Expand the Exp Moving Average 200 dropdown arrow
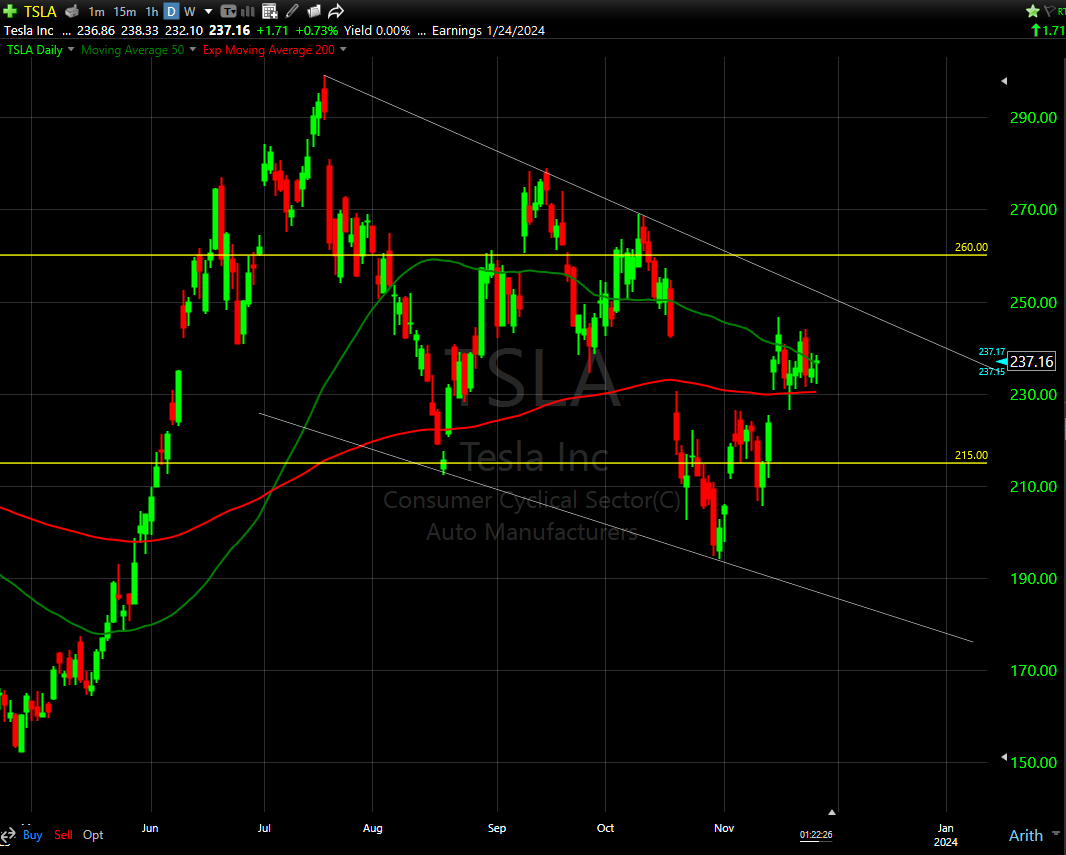 pyautogui.click(x=343, y=50)
